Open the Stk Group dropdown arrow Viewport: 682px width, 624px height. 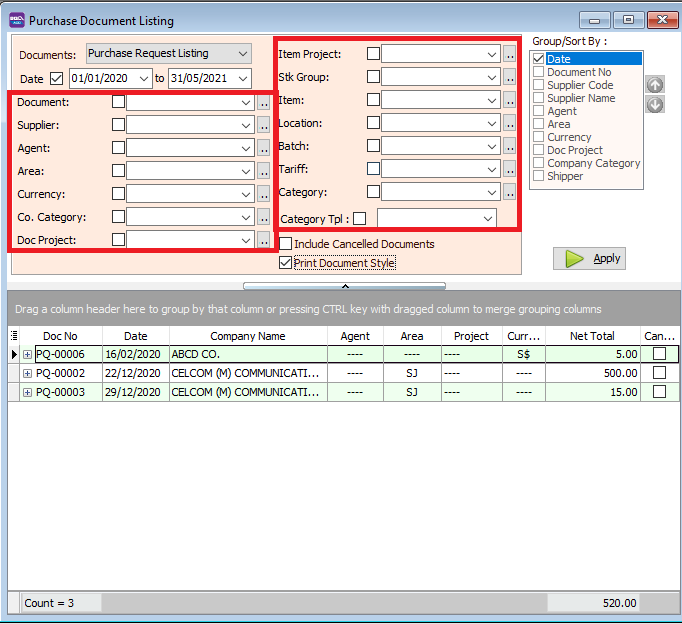coord(491,77)
